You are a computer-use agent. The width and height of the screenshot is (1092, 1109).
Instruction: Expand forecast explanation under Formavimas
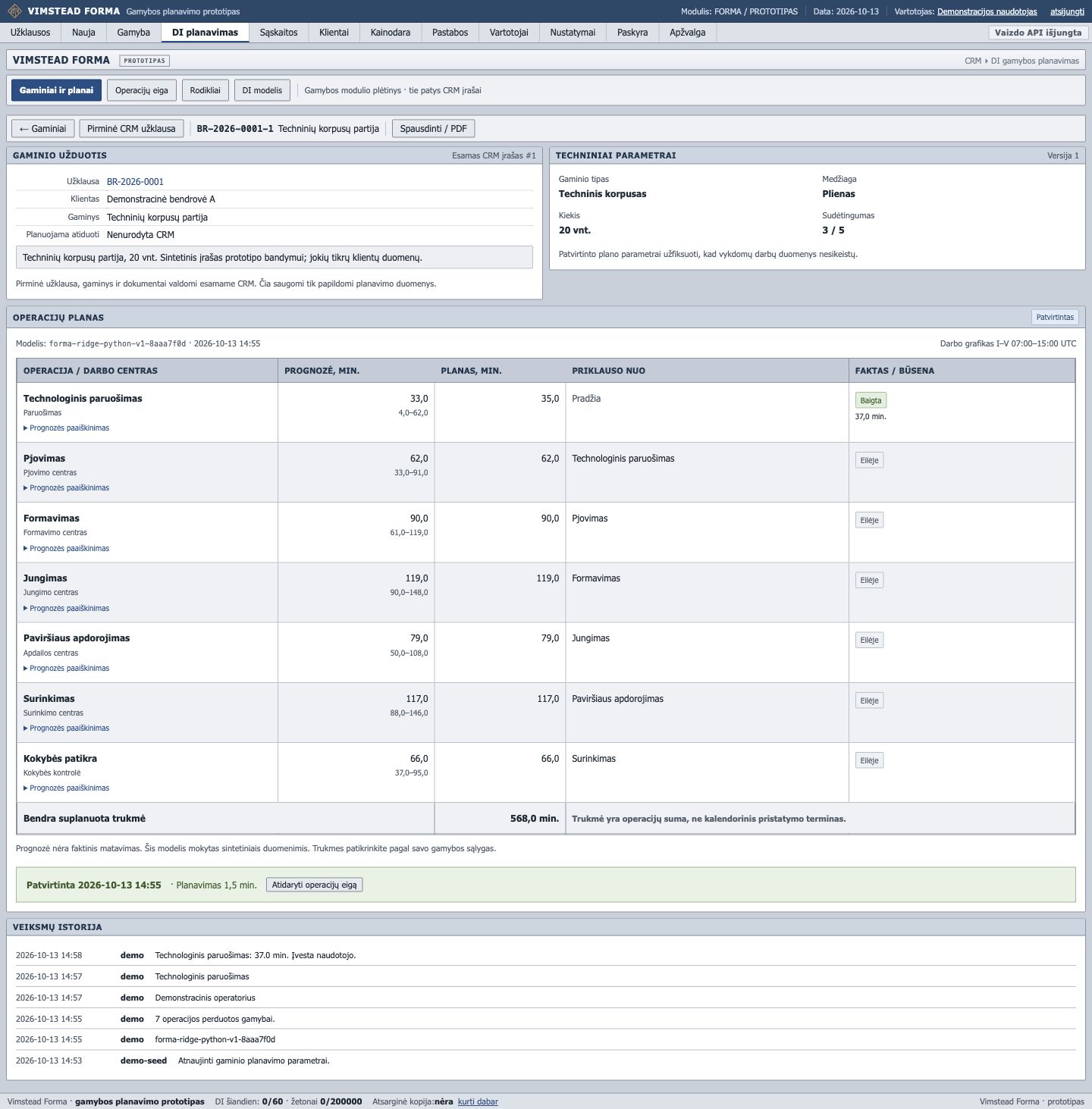[67, 549]
